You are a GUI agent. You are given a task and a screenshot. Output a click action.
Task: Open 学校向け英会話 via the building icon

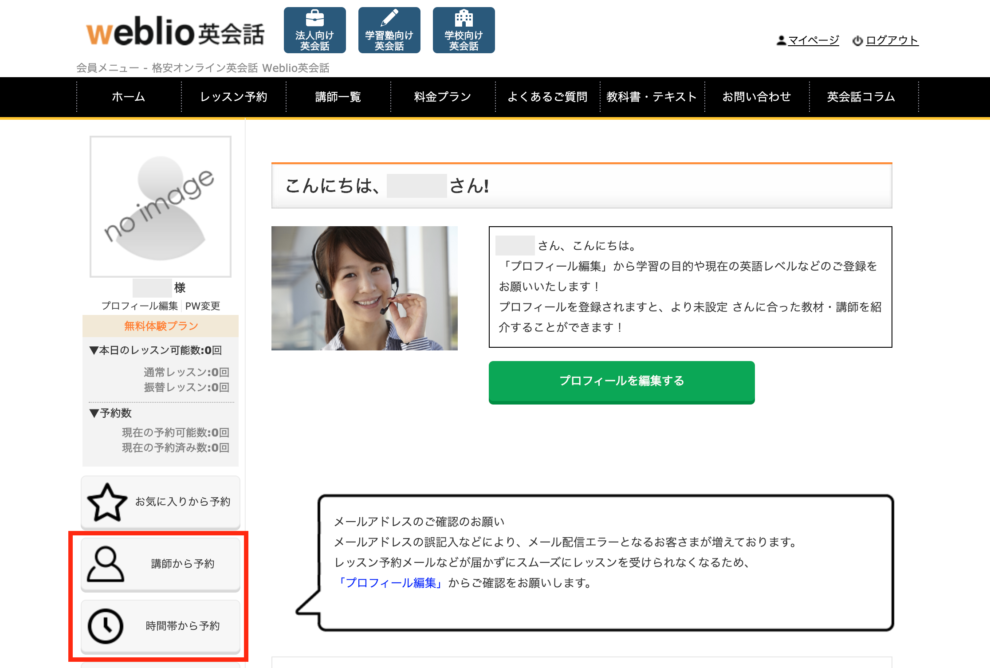[463, 29]
